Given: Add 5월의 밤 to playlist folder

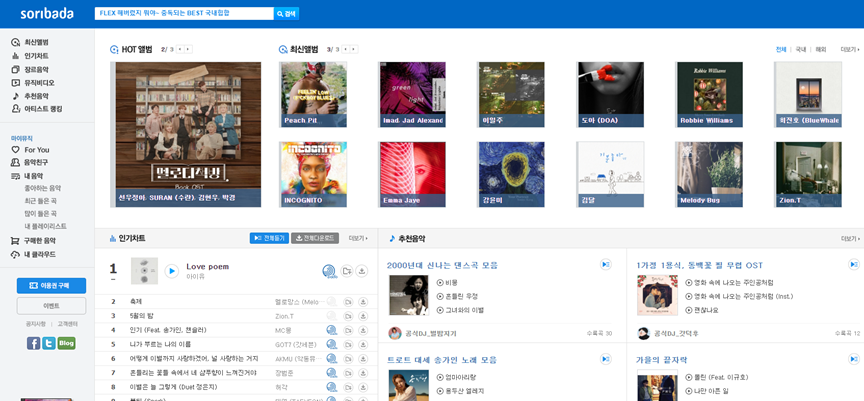Looking at the screenshot, I should (348, 316).
